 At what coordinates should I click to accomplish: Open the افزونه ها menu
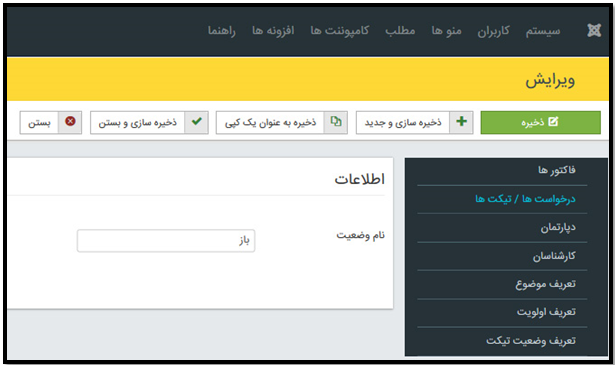(x=273, y=31)
